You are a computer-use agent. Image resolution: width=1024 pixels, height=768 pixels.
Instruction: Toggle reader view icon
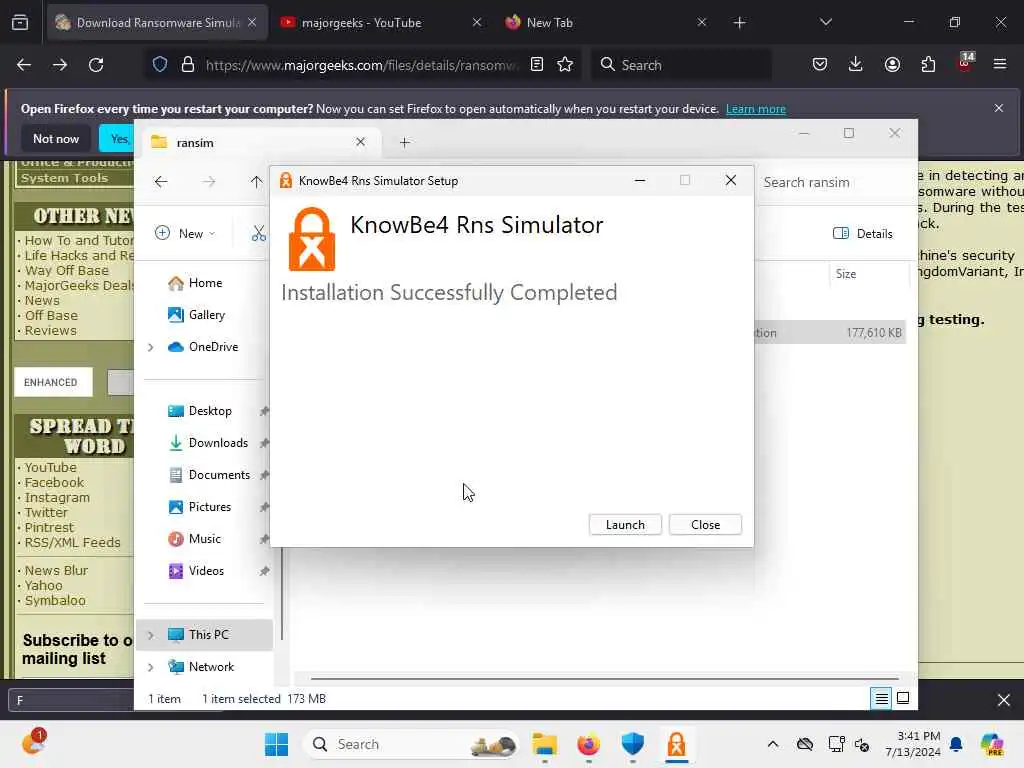(537, 65)
